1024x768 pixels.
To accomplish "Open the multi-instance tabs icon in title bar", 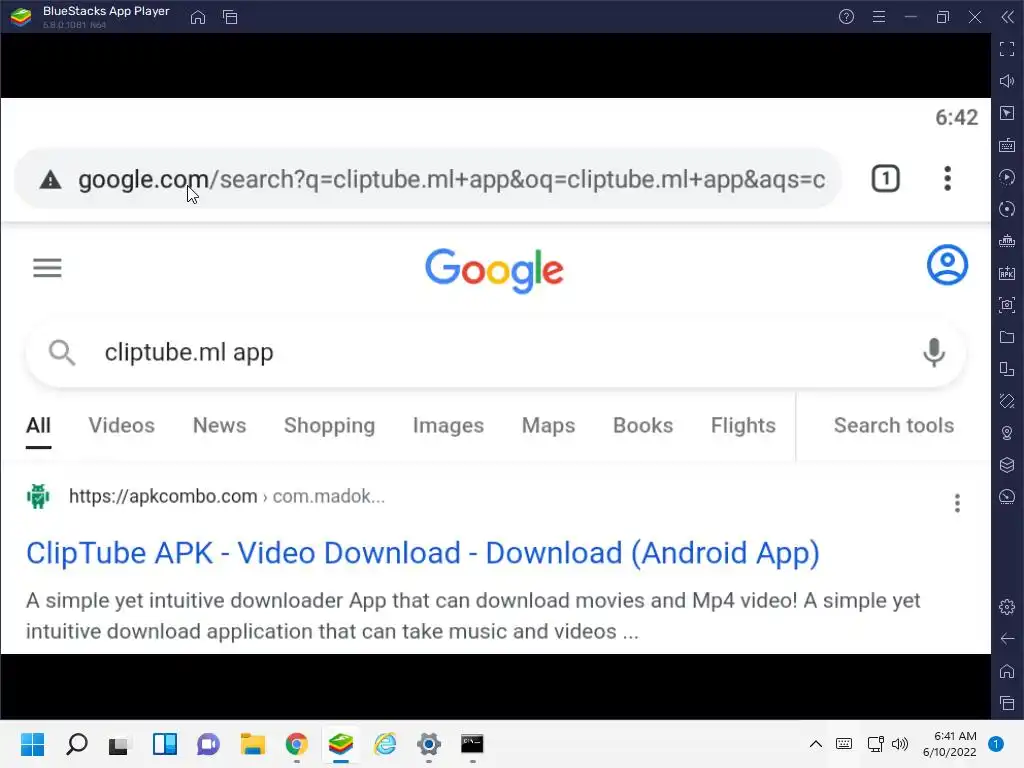I will point(230,18).
